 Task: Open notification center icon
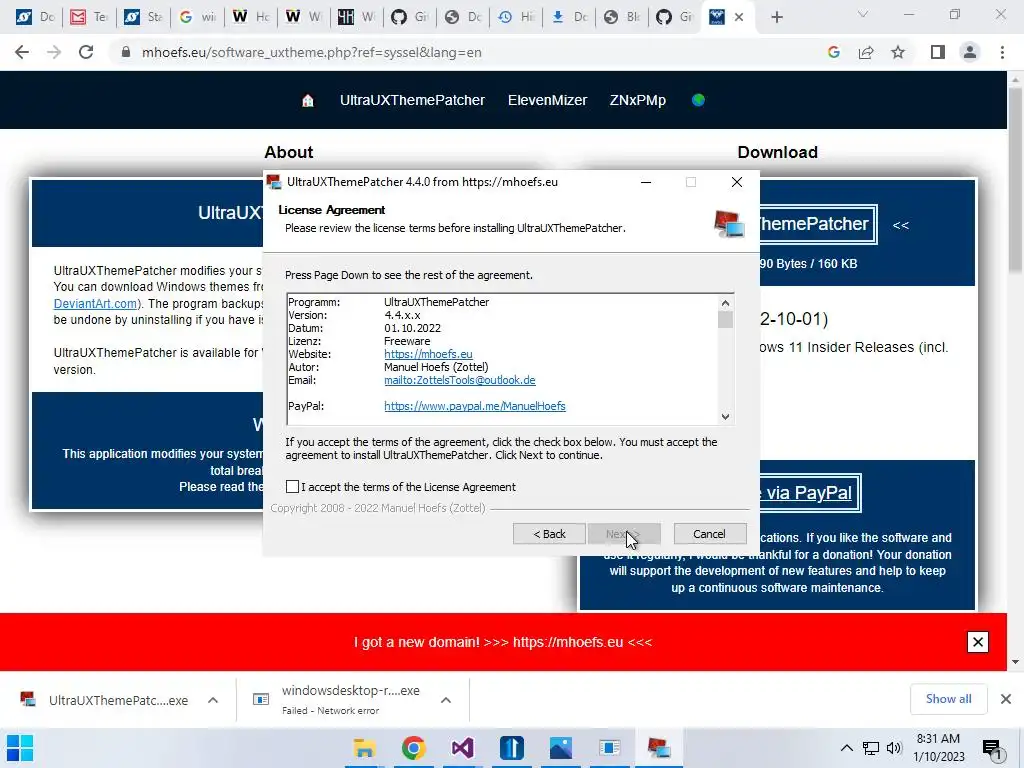click(x=991, y=748)
